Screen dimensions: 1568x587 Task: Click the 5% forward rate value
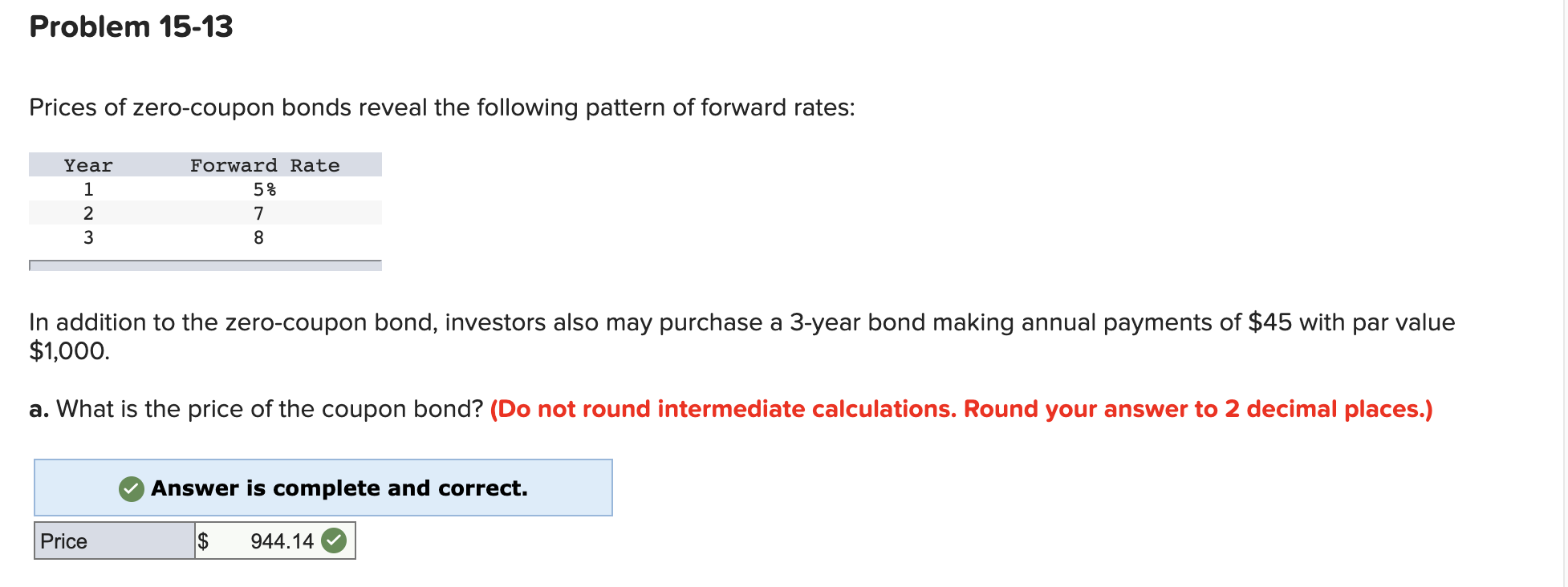(264, 188)
